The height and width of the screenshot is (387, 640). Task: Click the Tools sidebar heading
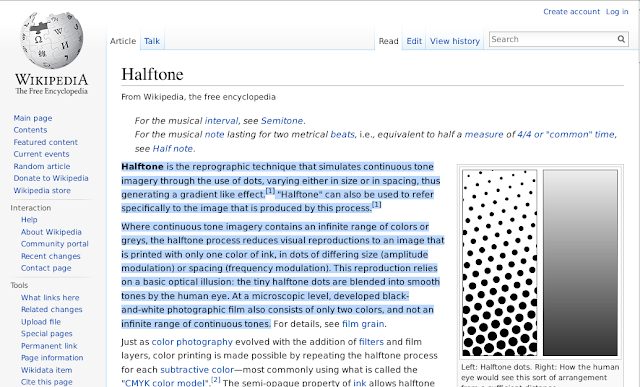(x=19, y=285)
